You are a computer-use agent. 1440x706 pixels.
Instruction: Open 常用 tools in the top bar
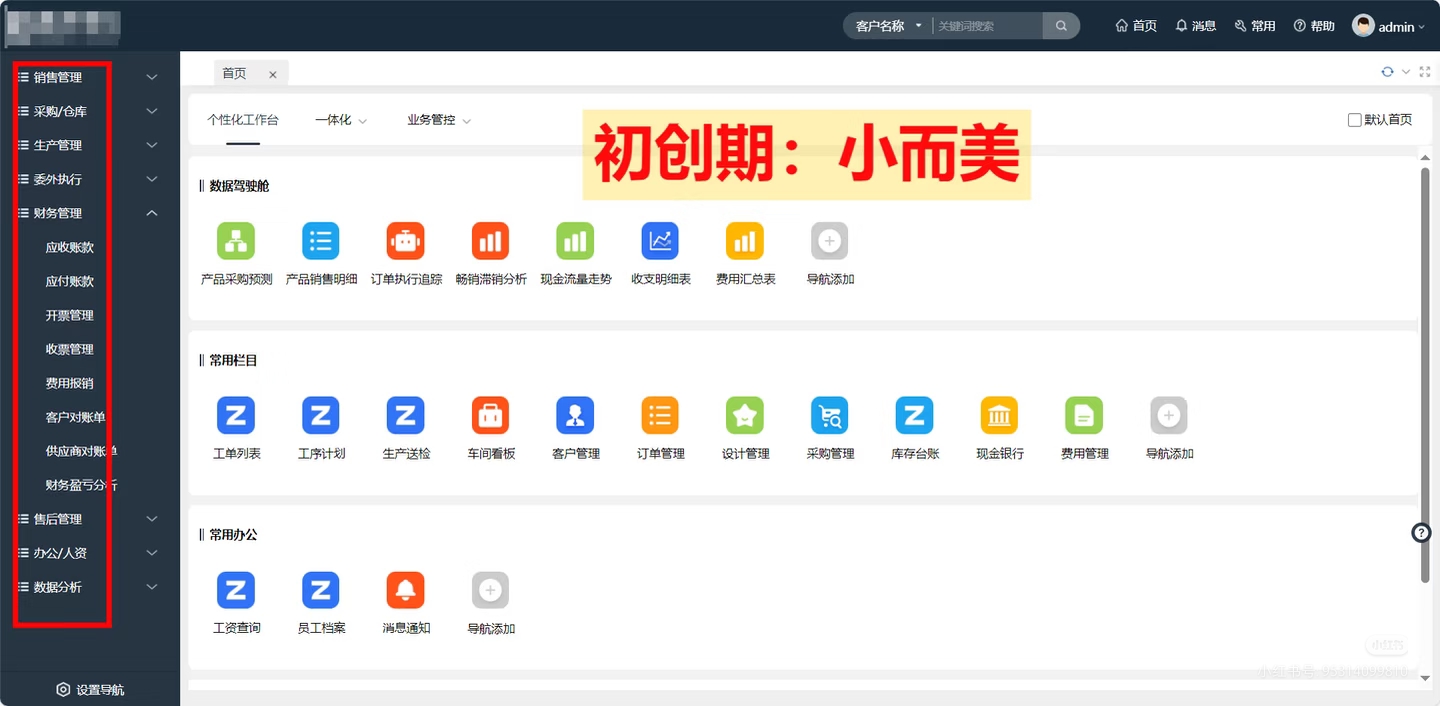(x=1255, y=26)
